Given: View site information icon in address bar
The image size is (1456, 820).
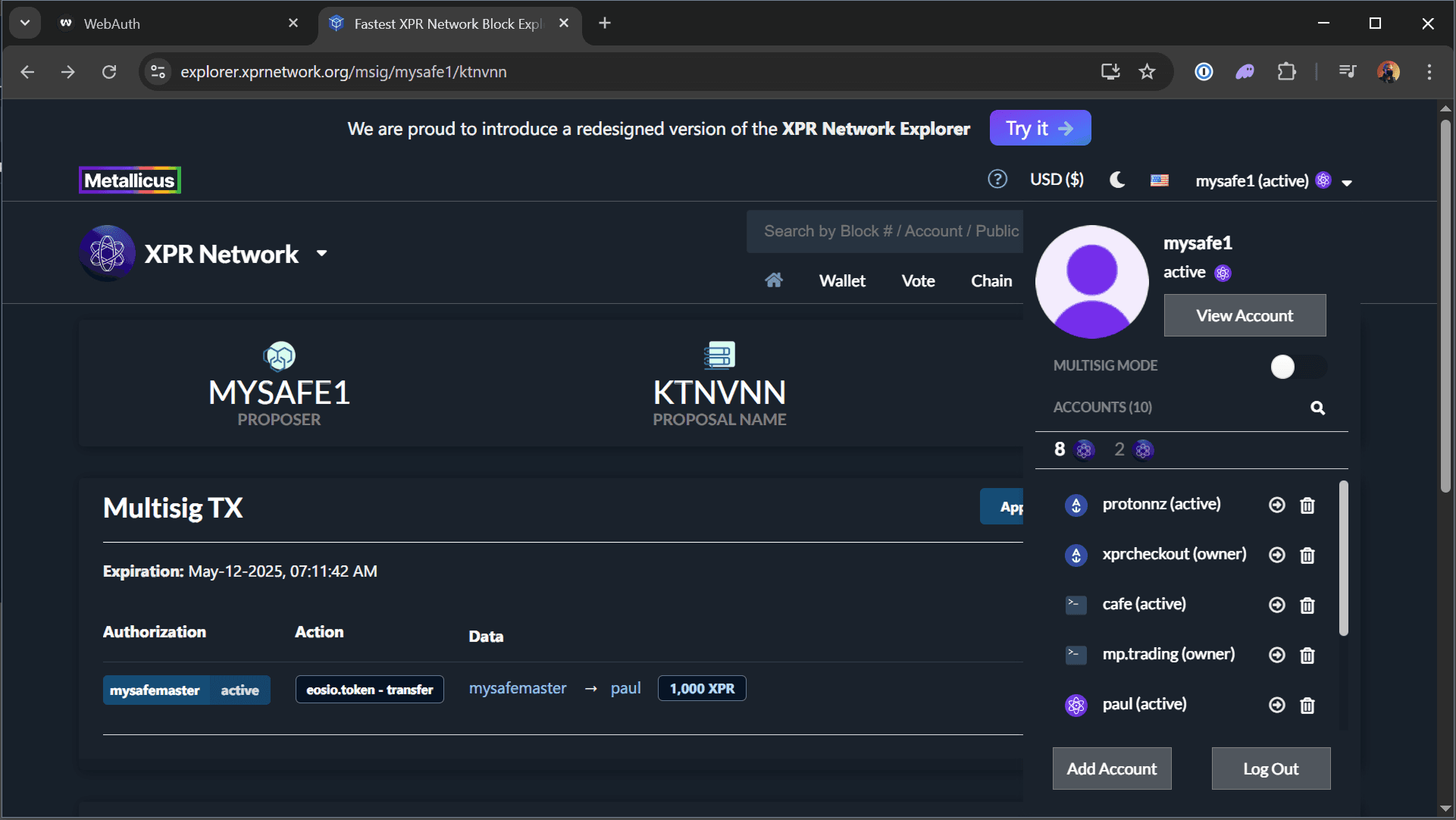Looking at the screenshot, I should click(x=158, y=71).
